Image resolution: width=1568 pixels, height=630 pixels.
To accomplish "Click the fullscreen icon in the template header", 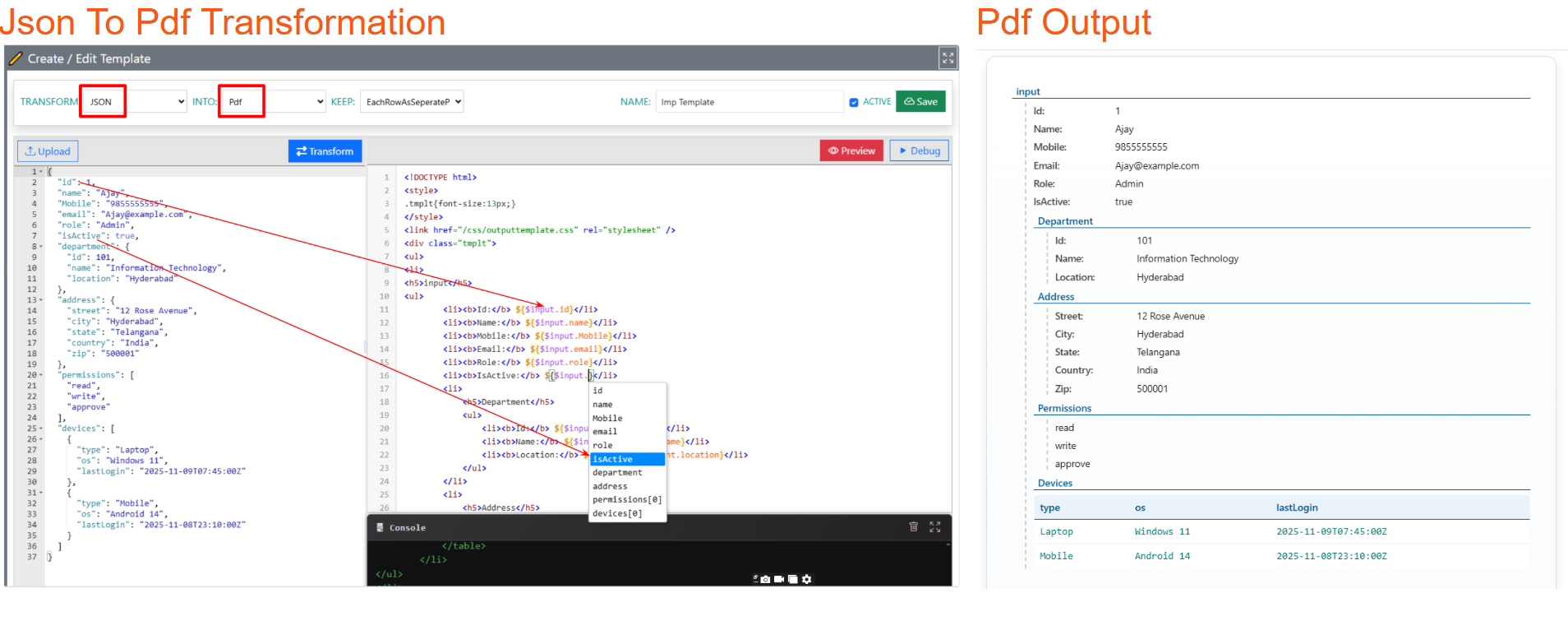I will 948,58.
